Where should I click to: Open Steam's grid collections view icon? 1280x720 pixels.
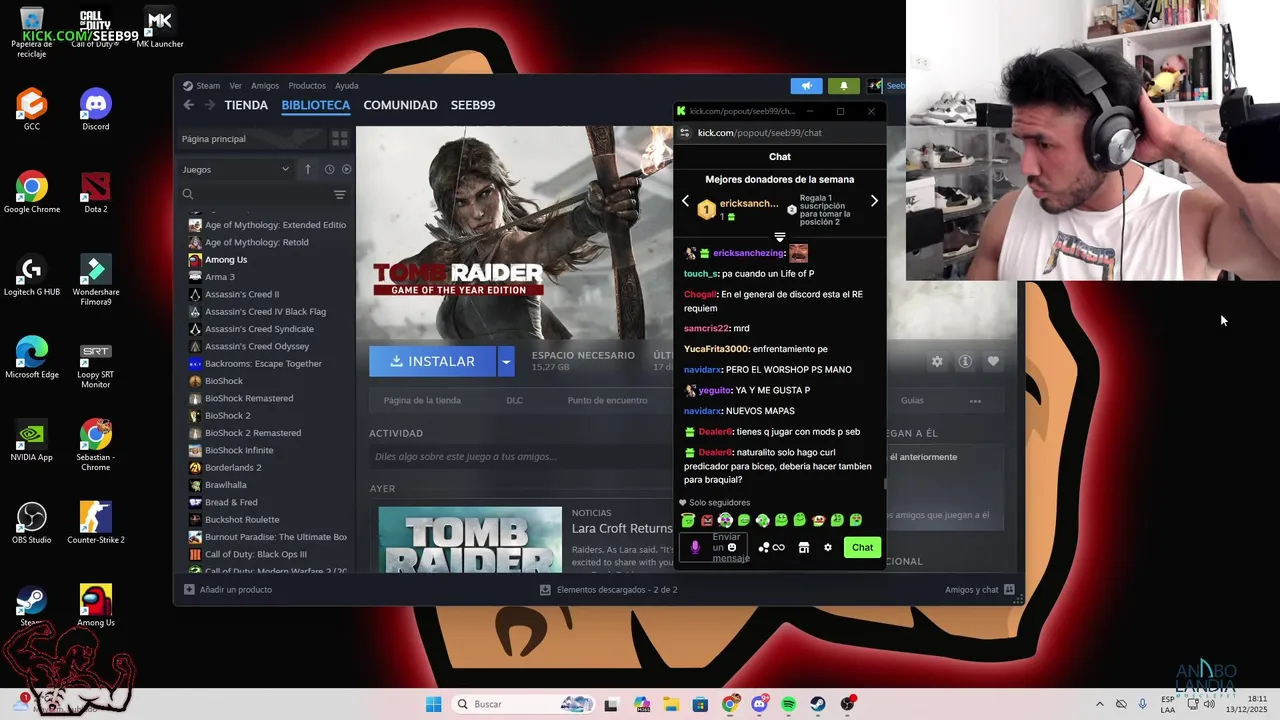340,139
